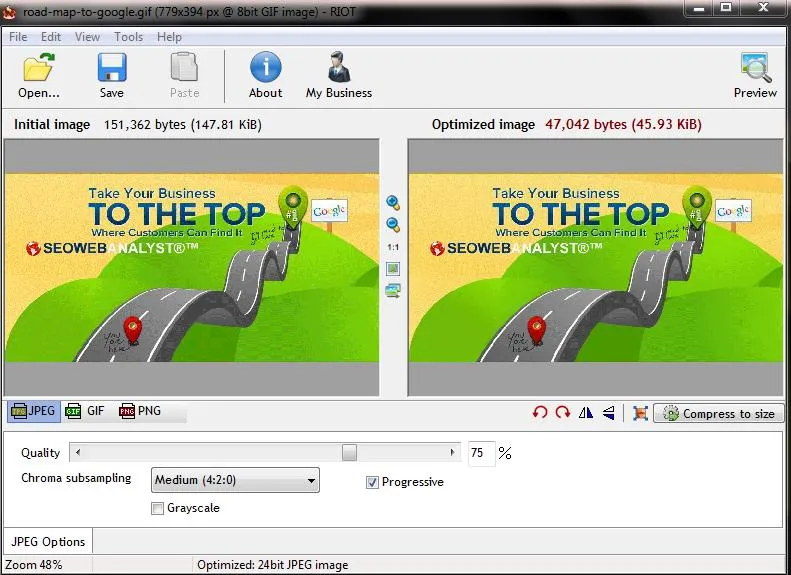Expand the Chroma subsampling dropdown
The height and width of the screenshot is (575, 791).
coord(235,480)
